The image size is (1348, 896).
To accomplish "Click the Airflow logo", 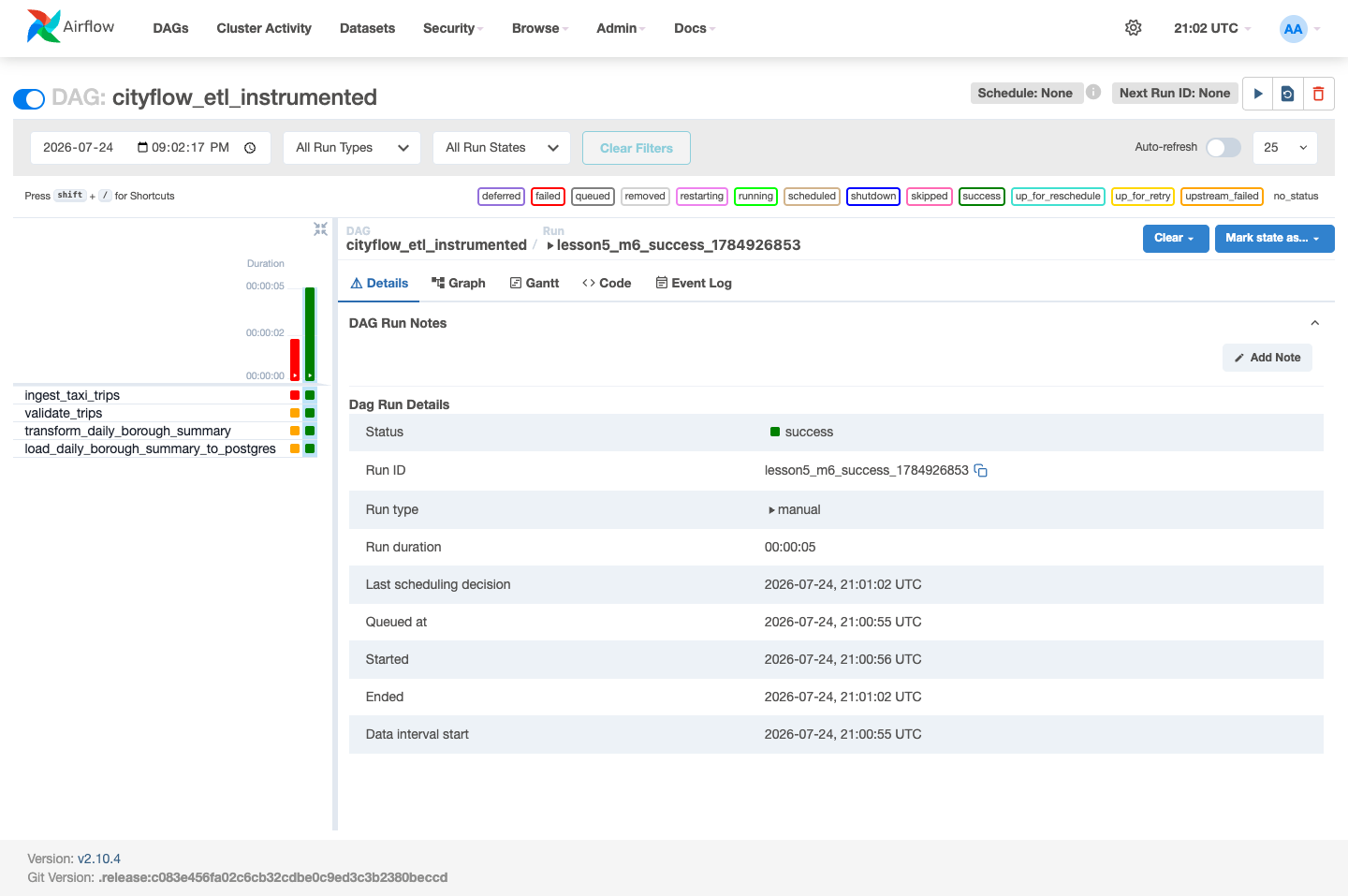I will point(70,27).
